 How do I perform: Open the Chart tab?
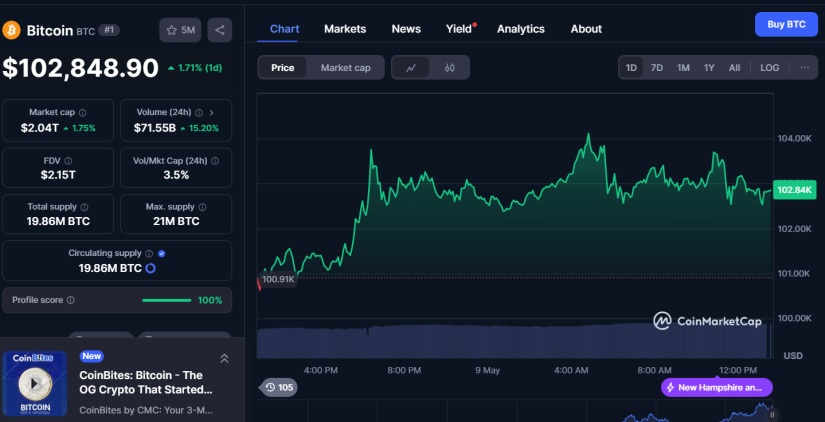pyautogui.click(x=285, y=29)
